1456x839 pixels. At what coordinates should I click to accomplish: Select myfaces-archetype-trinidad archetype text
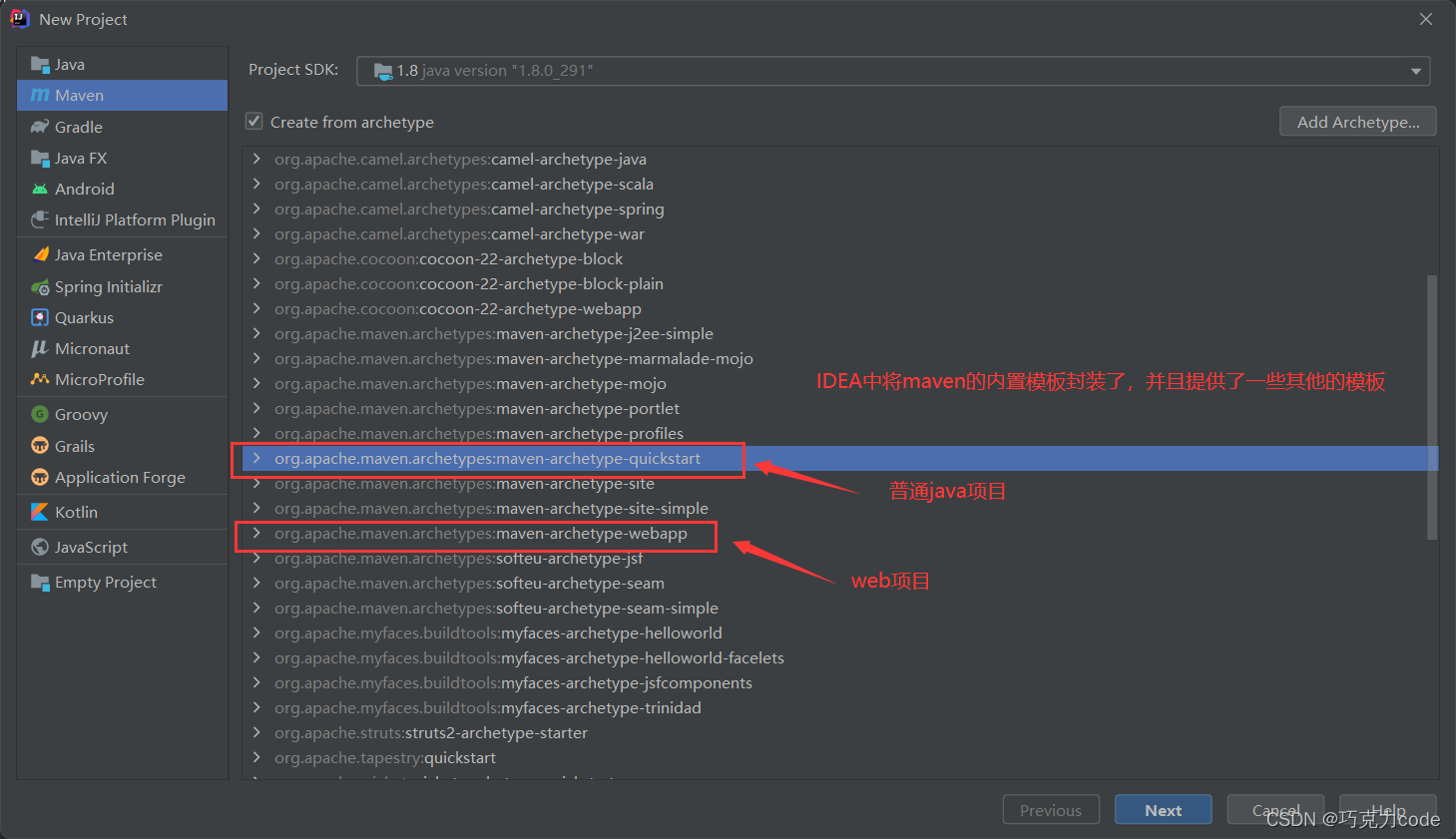point(488,707)
